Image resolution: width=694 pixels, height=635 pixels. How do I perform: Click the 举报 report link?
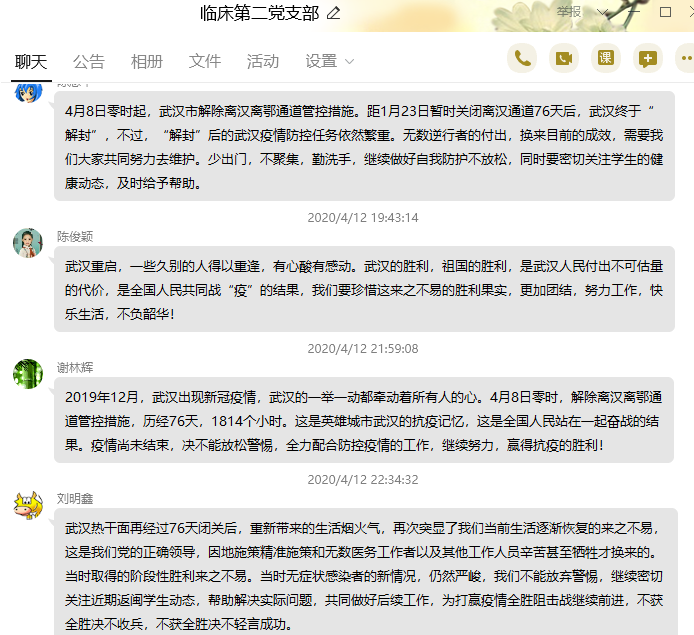click(569, 12)
